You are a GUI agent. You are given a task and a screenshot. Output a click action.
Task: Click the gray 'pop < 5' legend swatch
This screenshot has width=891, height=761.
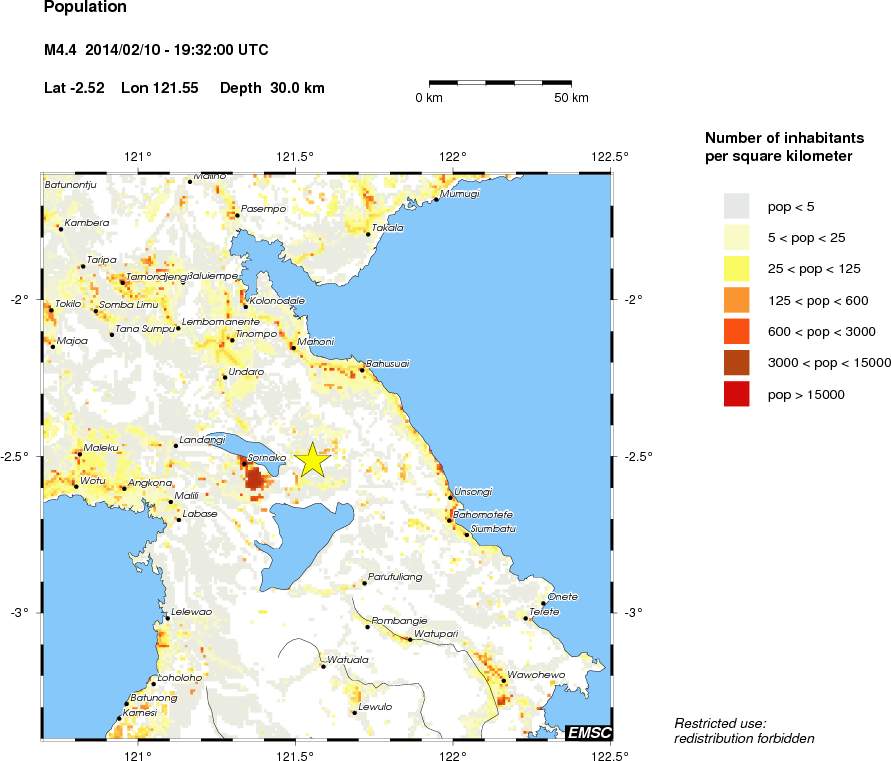[x=736, y=206]
